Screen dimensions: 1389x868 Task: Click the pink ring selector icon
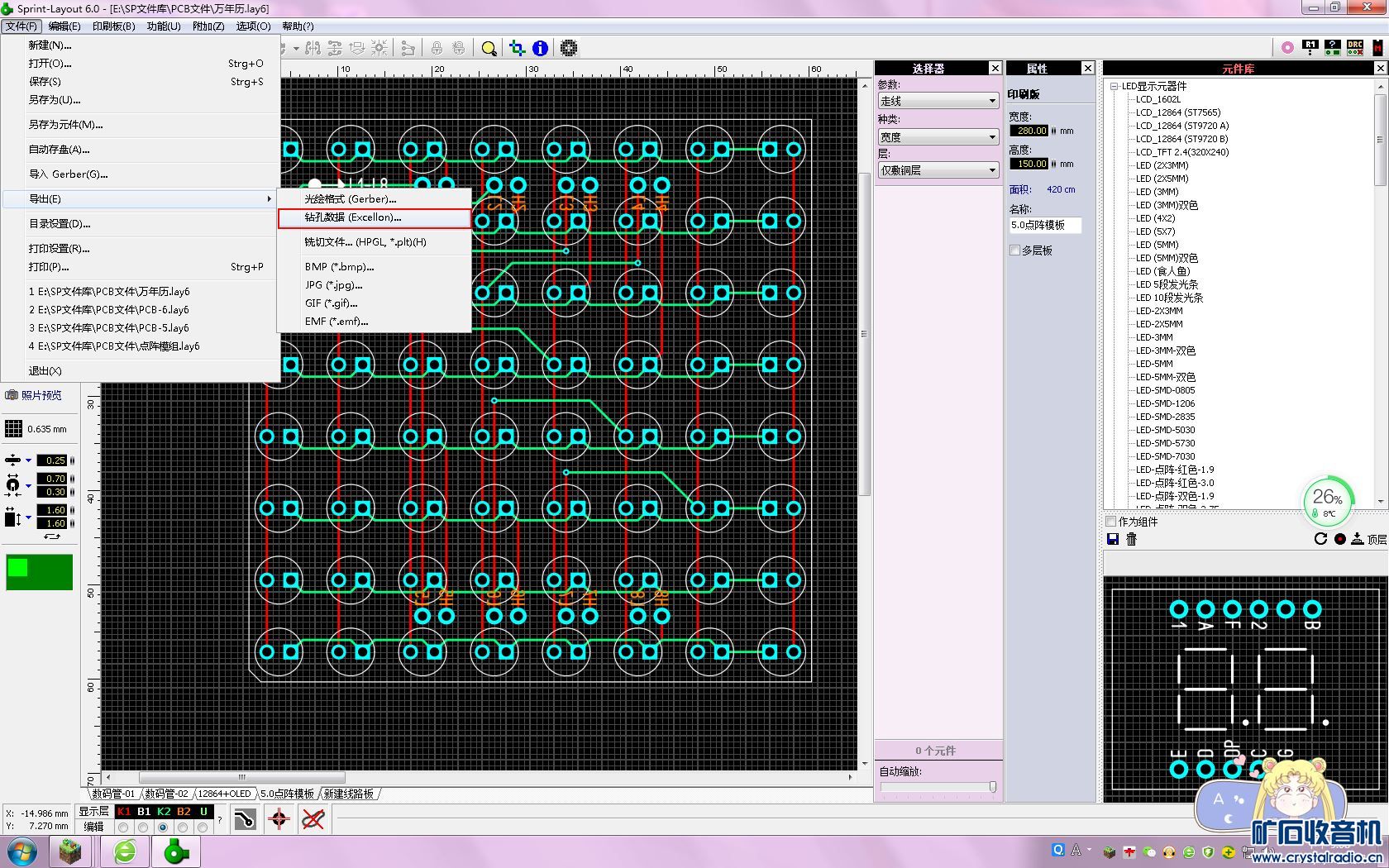pyautogui.click(x=1287, y=48)
